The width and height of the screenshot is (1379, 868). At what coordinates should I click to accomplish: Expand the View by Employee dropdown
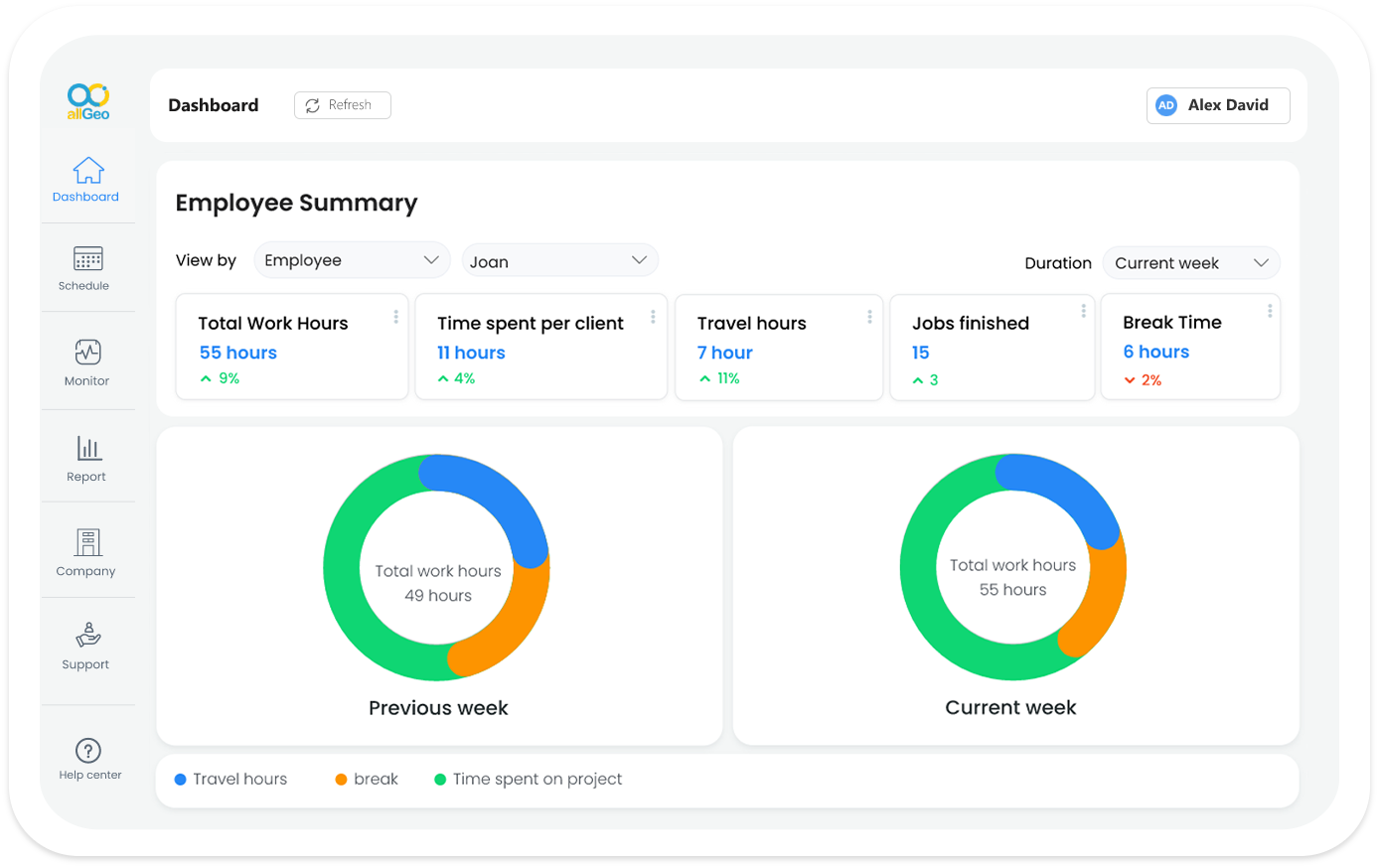pyautogui.click(x=352, y=260)
